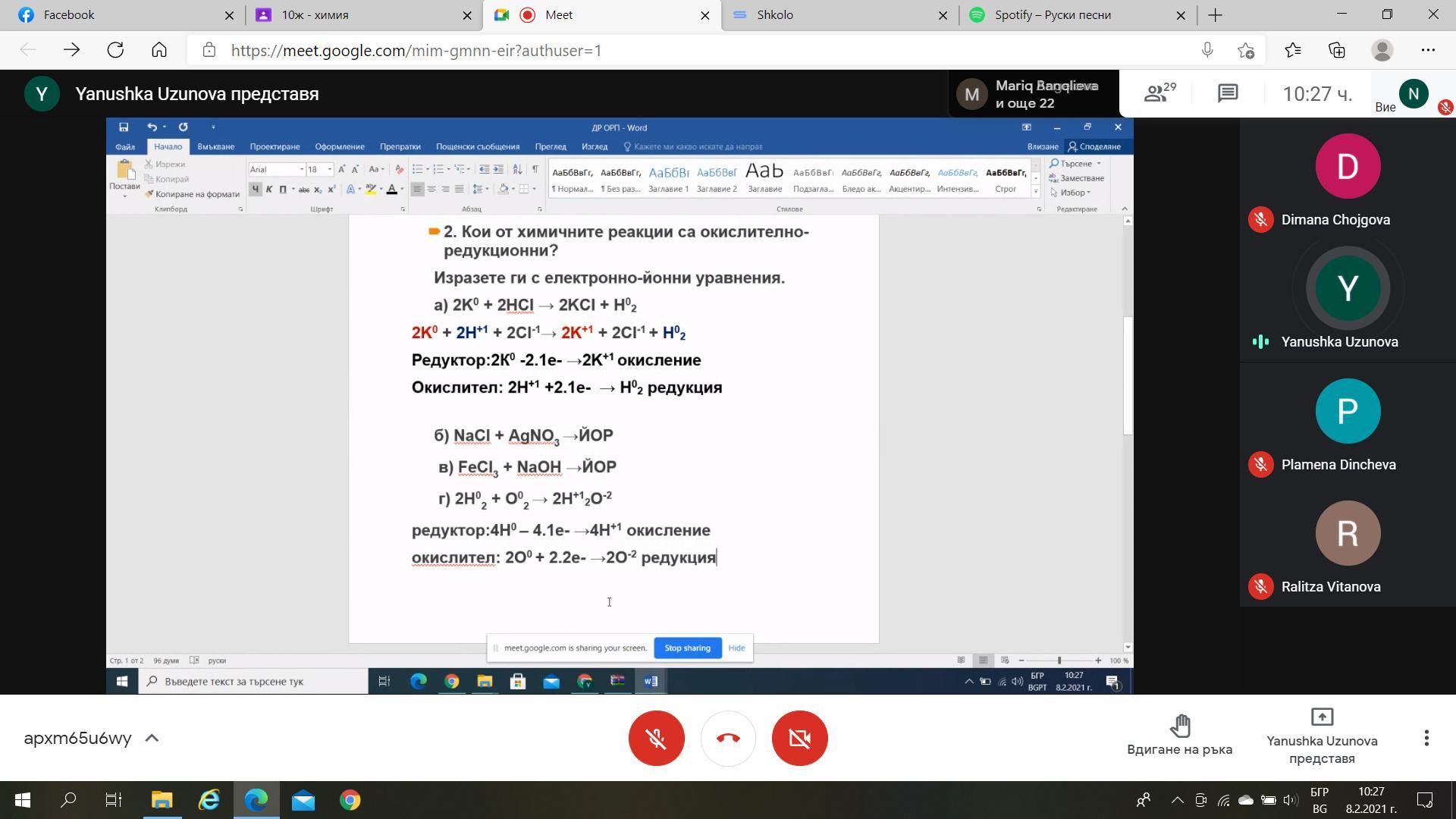Click the browser home icon

159,51
